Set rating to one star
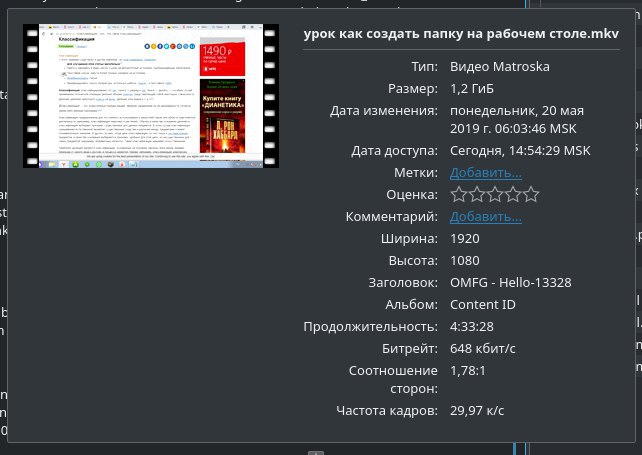The width and height of the screenshot is (642, 455). coord(459,195)
